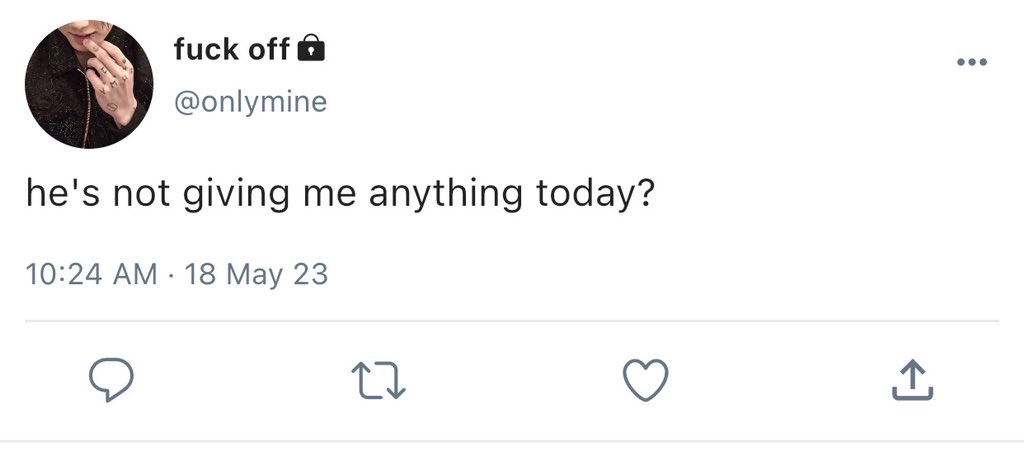
Task: Open the upload-arrow share sheet
Action: pyautogui.click(x=912, y=380)
